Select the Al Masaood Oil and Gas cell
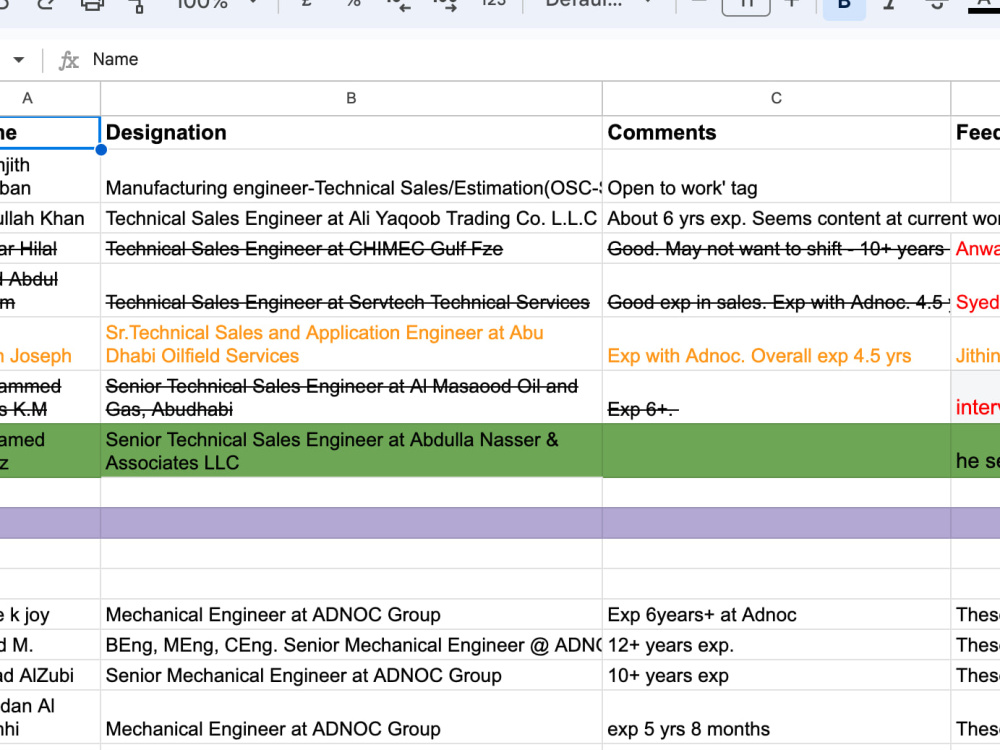 coord(351,397)
